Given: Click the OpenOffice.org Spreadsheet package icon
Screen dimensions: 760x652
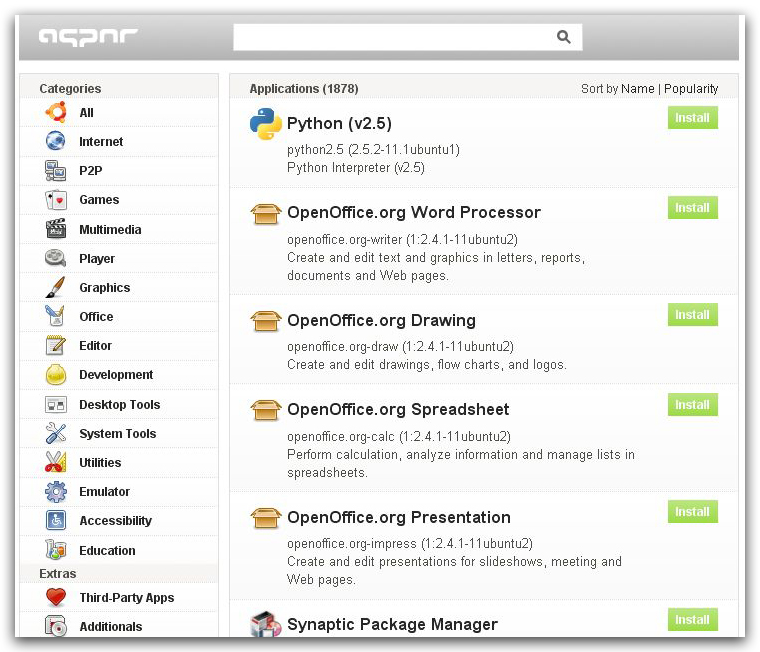Looking at the screenshot, I should pyautogui.click(x=266, y=410).
